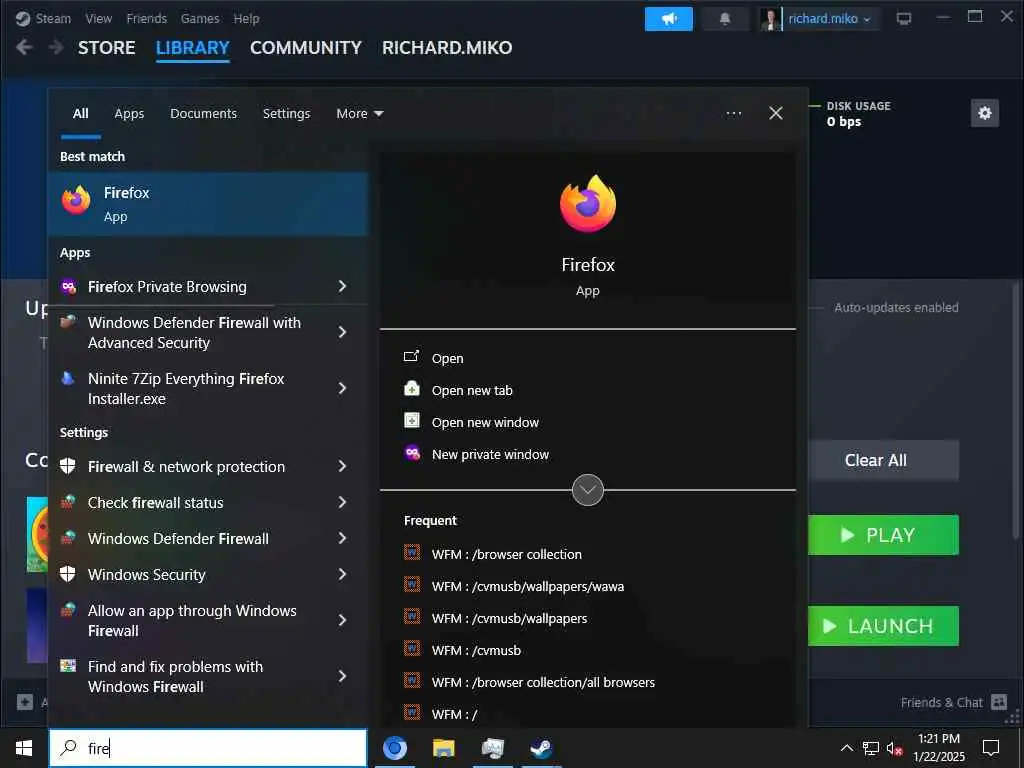Open File Explorer from the taskbar
This screenshot has height=768, width=1024.
pyautogui.click(x=444, y=748)
